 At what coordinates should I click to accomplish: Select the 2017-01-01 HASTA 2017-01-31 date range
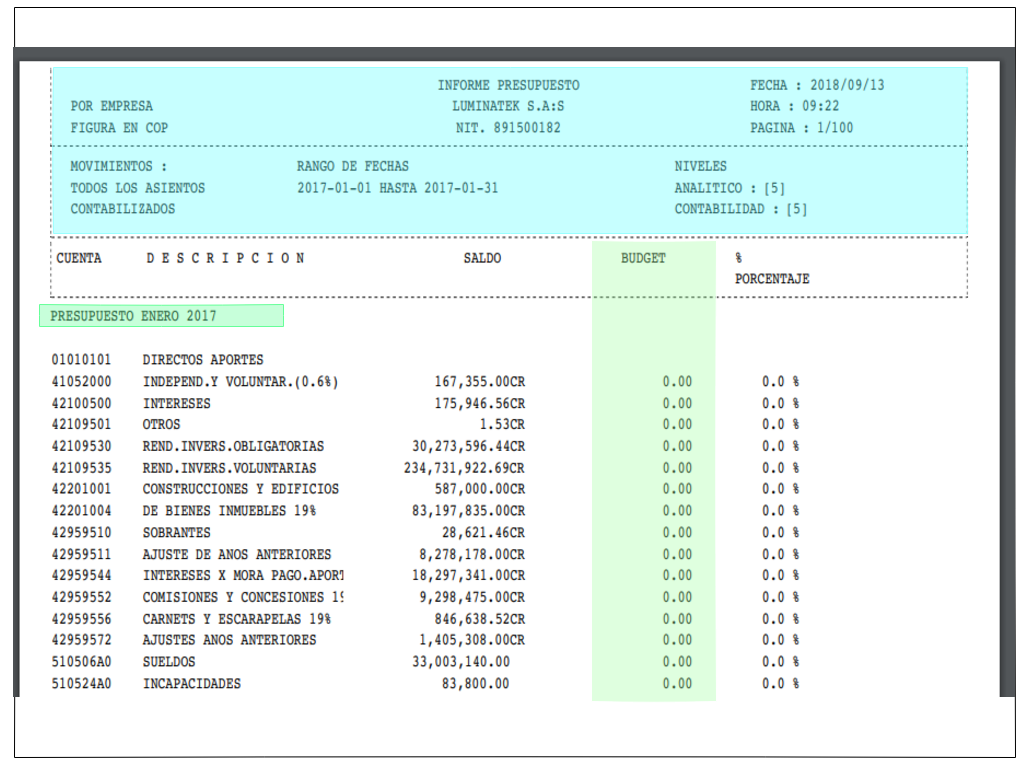(397, 187)
